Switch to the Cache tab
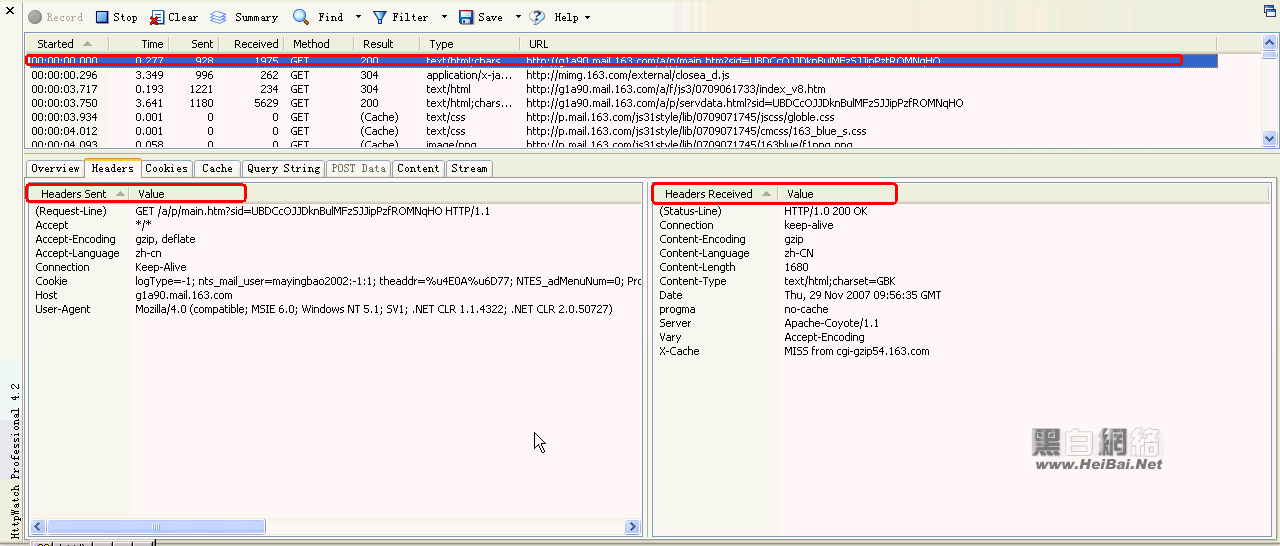1280x546 pixels. click(217, 169)
